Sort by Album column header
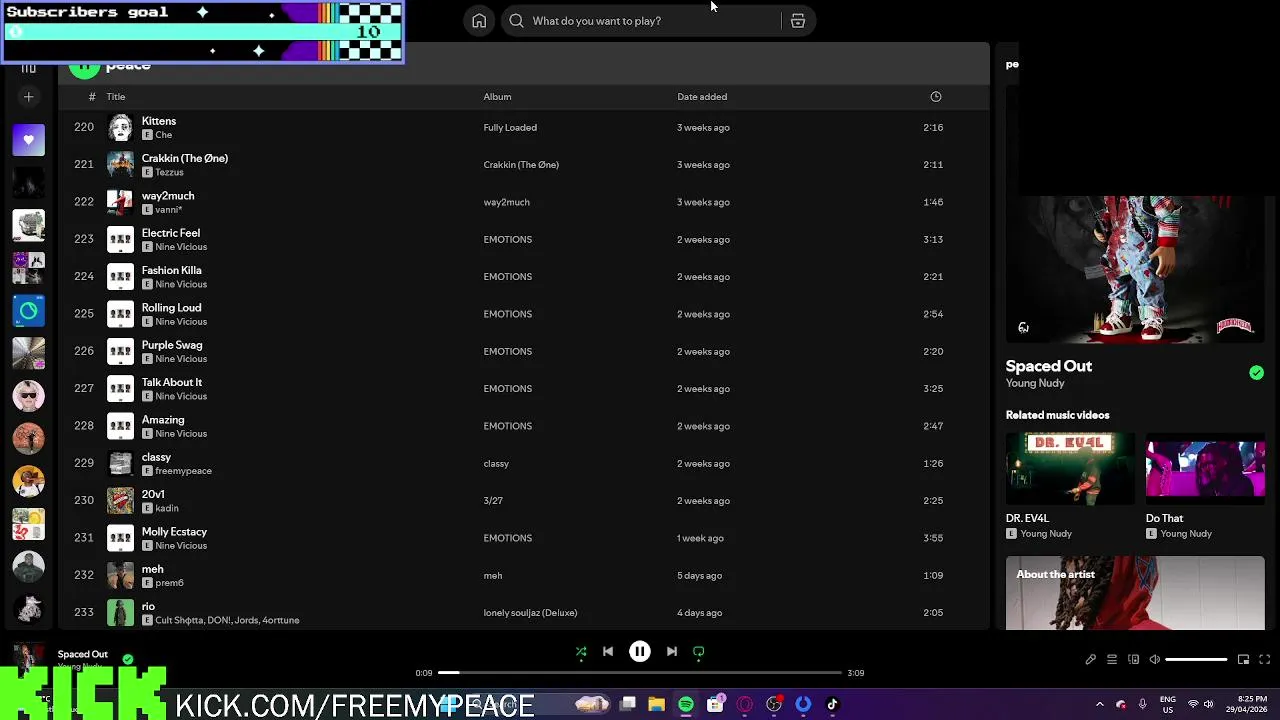The image size is (1280, 720). coord(497,97)
